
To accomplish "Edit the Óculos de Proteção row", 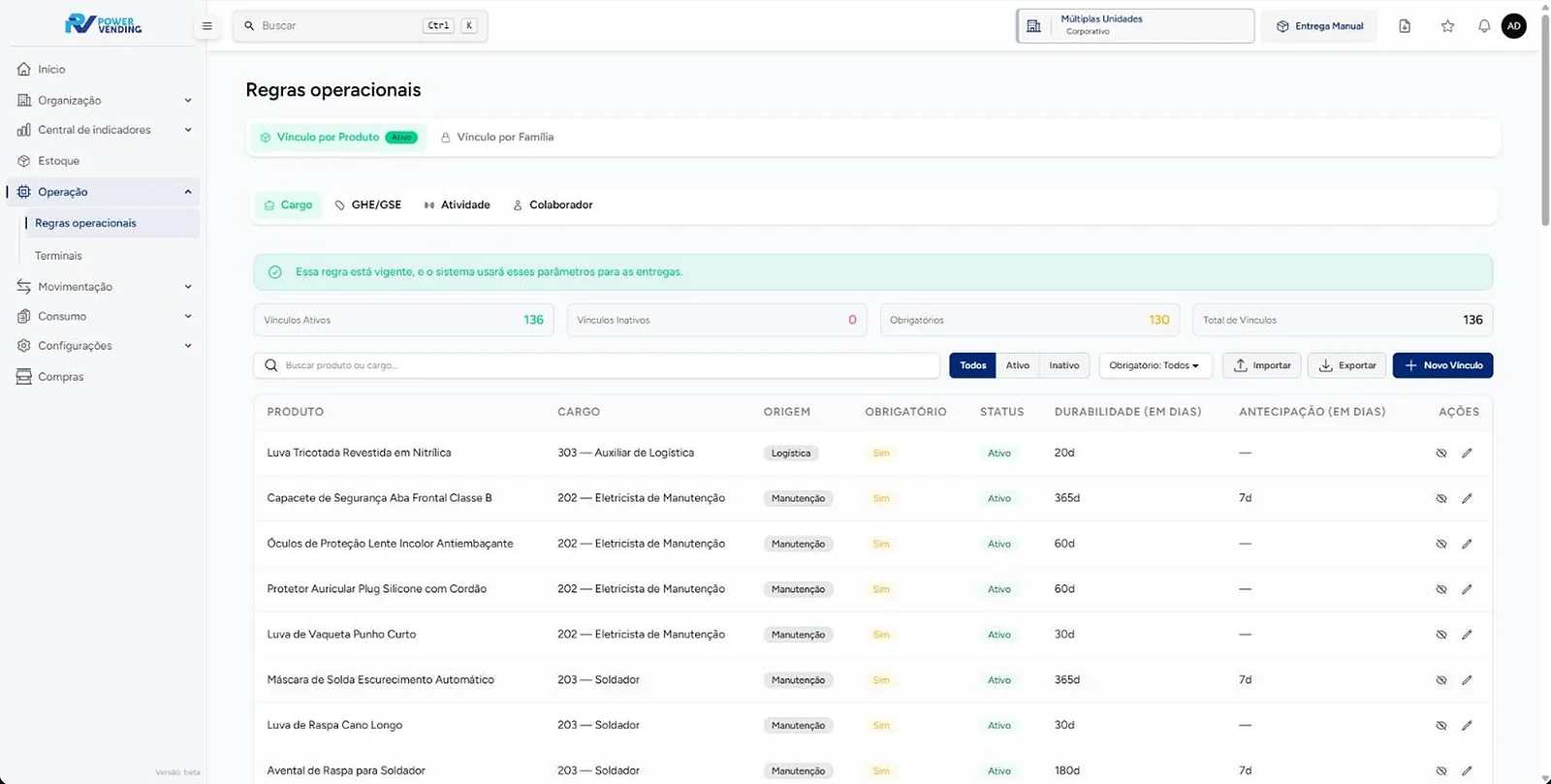I will 1467,544.
